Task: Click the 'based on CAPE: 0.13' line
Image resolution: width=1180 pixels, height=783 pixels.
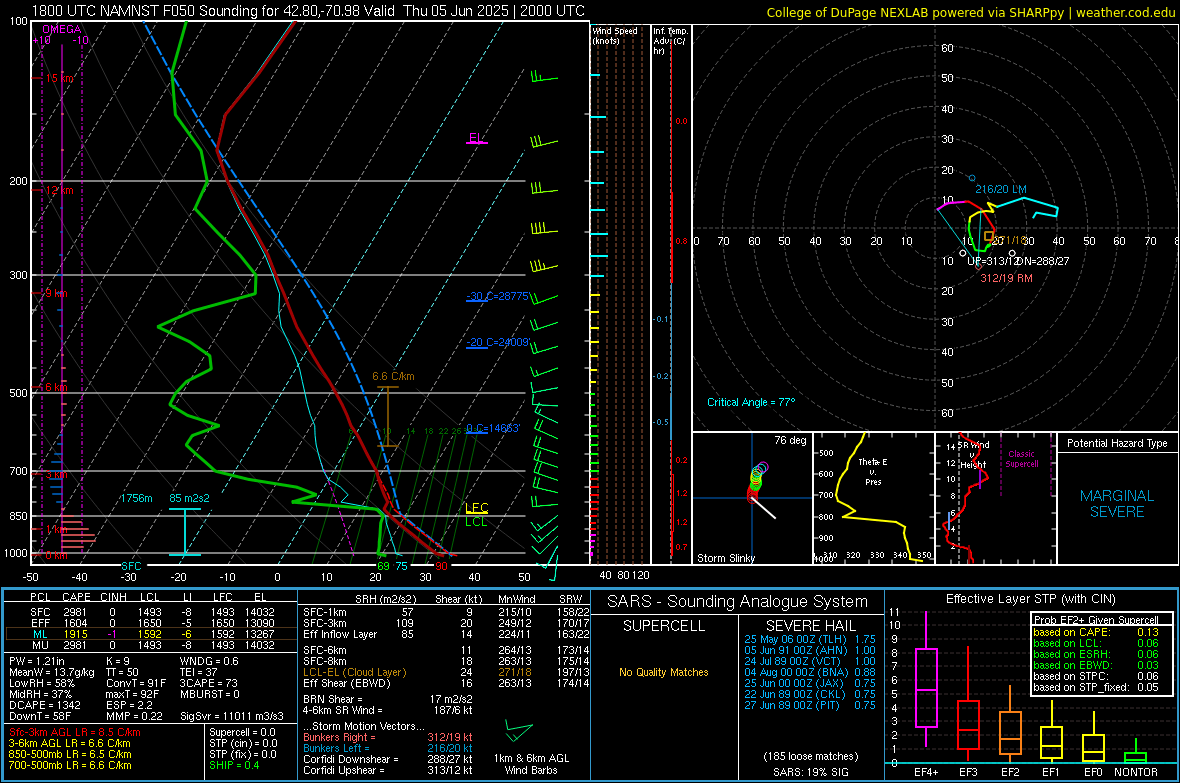Action: click(x=1096, y=632)
